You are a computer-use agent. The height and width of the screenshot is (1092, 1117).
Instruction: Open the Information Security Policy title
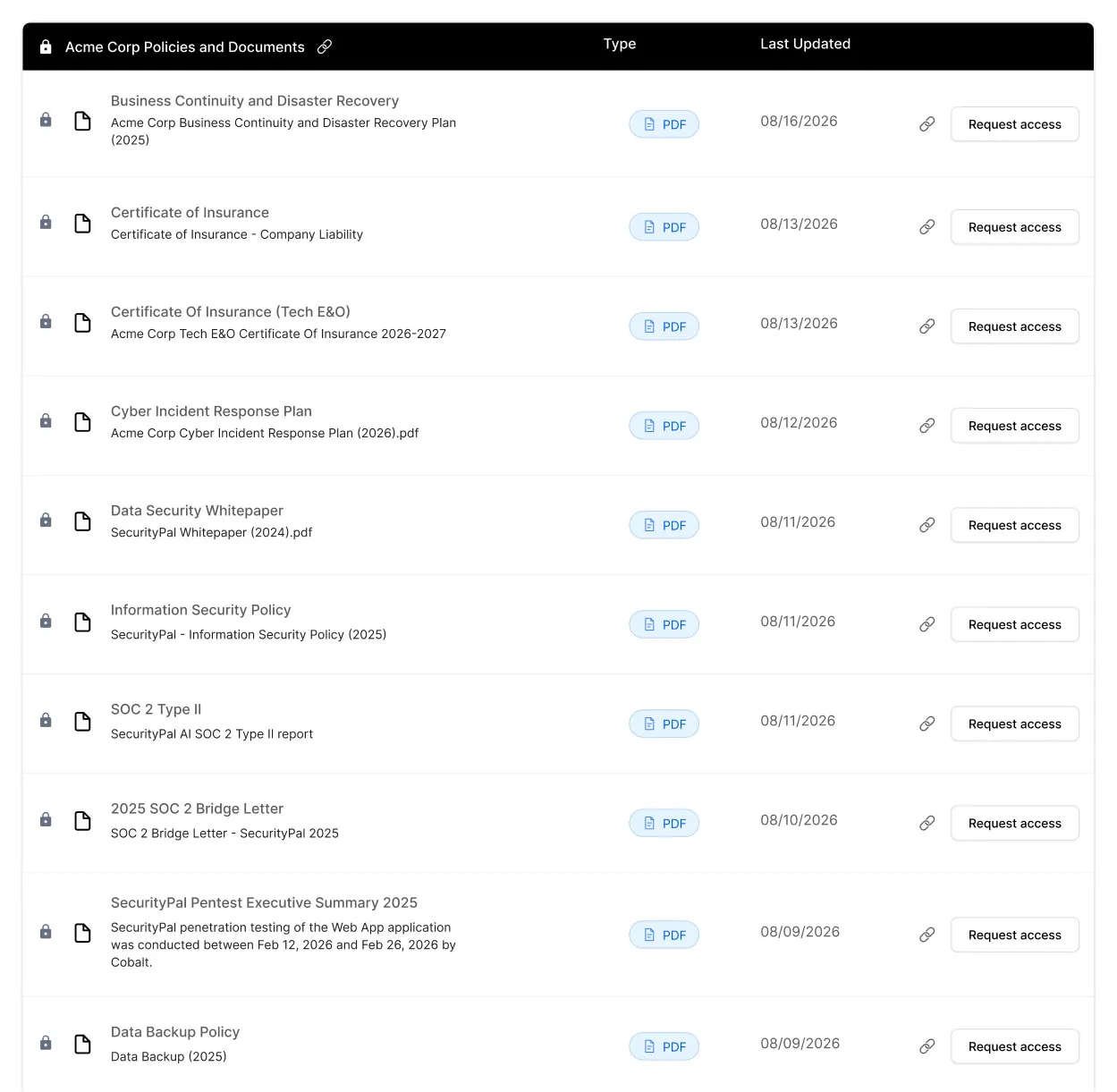point(201,610)
